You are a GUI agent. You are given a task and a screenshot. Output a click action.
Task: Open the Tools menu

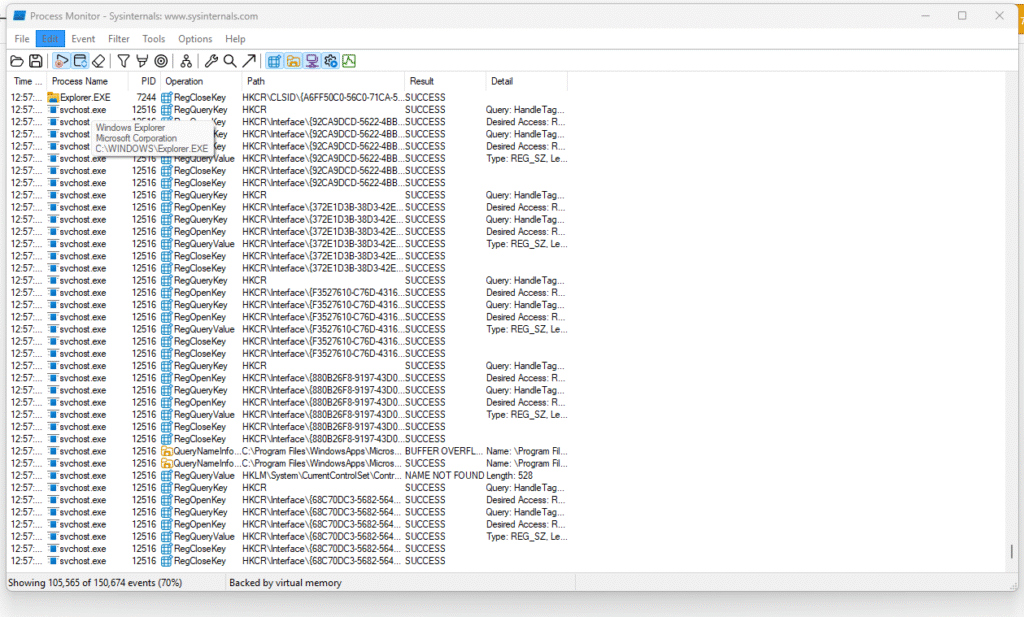pos(153,39)
